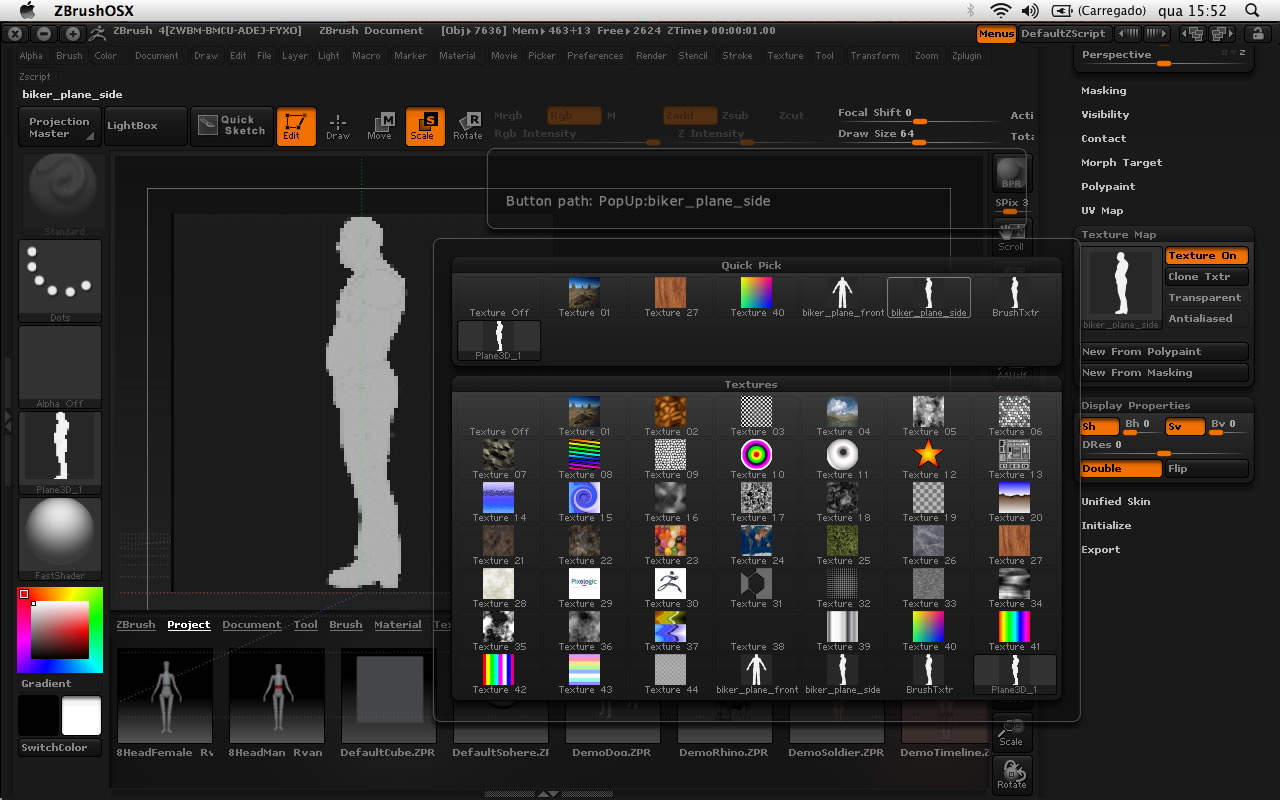Select the Draw mode icon

(x=338, y=126)
